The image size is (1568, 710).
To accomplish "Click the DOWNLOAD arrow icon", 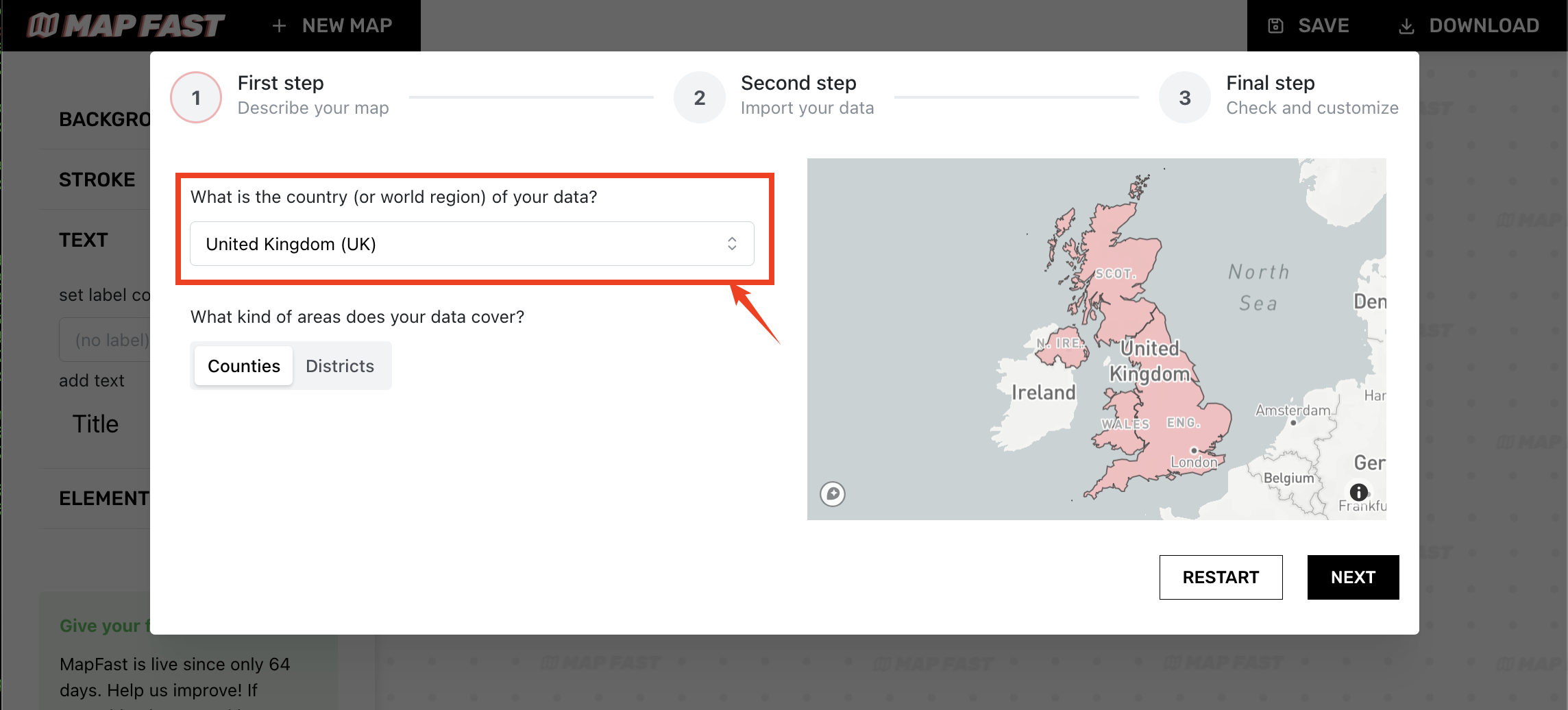I will pos(1406,26).
